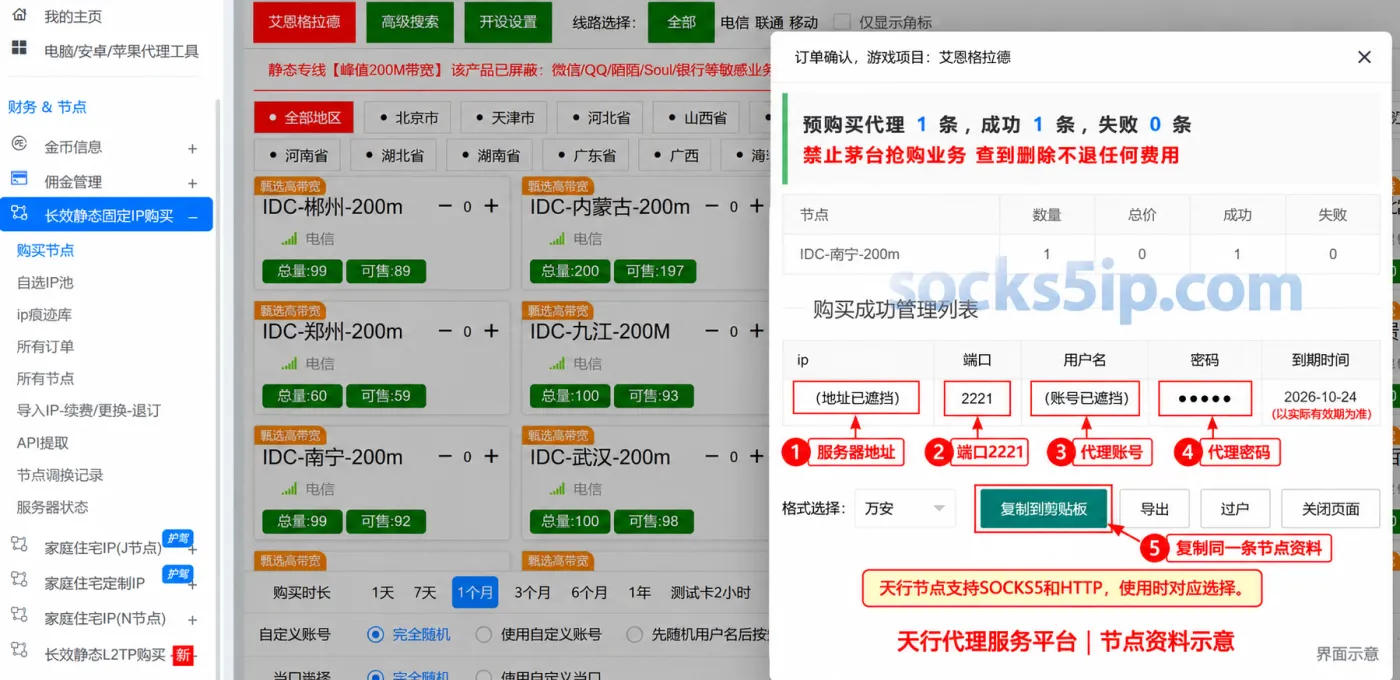Click the node icon beside 家庭住宅定制IP
1400x680 pixels.
19,580
